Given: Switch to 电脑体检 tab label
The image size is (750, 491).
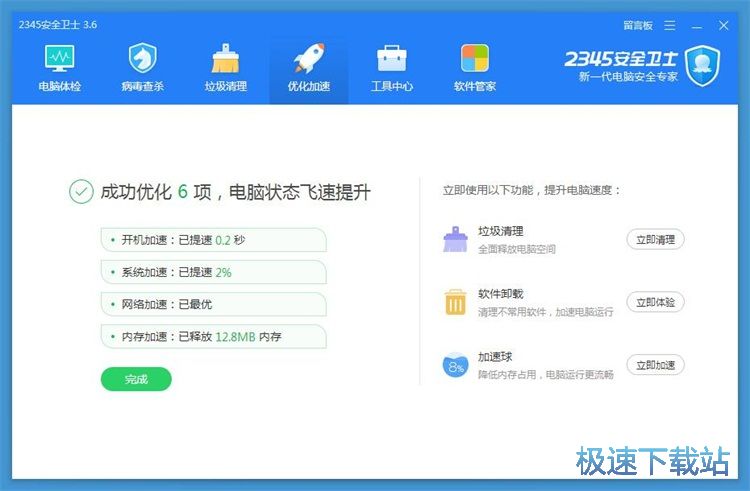Looking at the screenshot, I should pos(60,87).
